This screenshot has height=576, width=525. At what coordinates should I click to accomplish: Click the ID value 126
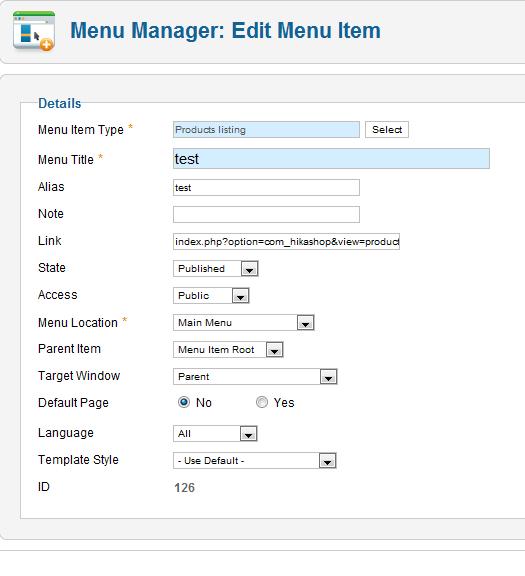click(x=184, y=488)
